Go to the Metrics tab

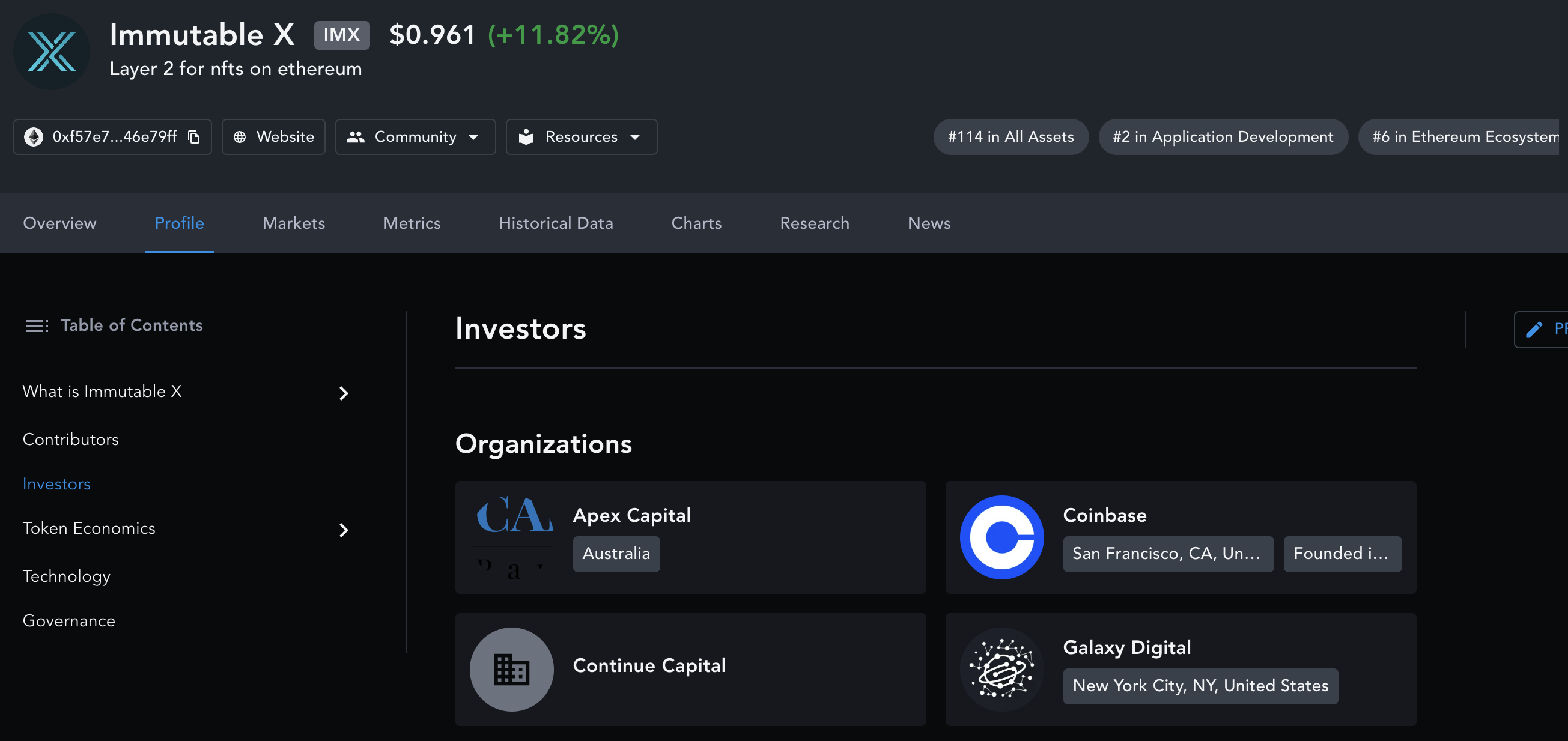[x=412, y=223]
